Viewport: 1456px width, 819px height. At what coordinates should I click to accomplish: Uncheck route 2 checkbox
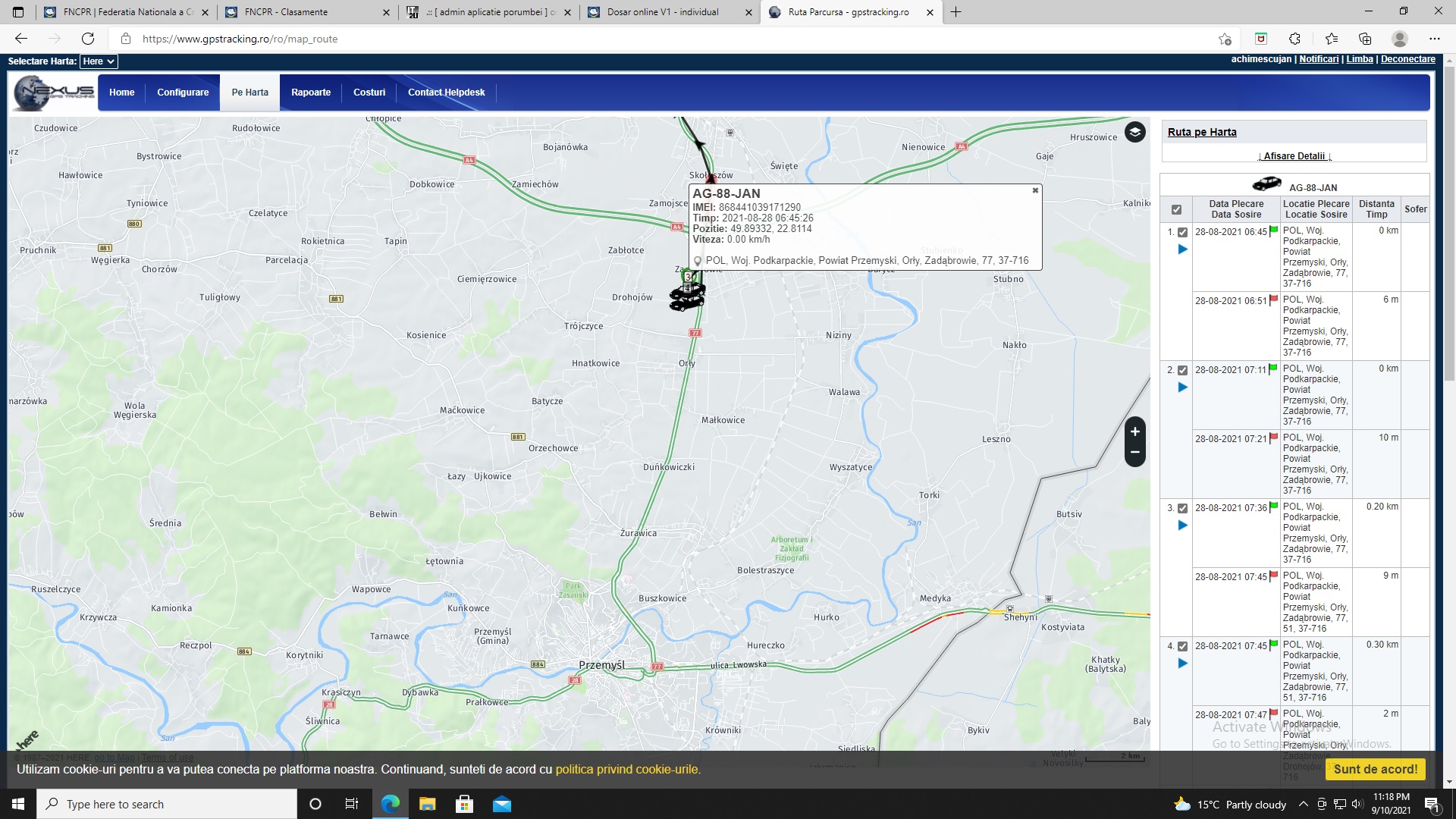point(1182,370)
